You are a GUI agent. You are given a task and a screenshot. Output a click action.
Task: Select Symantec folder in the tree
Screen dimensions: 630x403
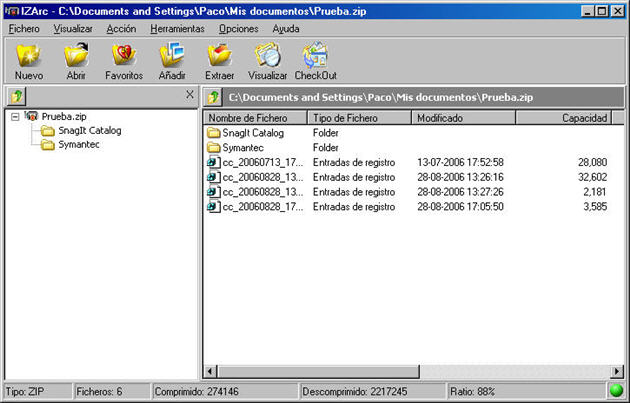coord(78,145)
